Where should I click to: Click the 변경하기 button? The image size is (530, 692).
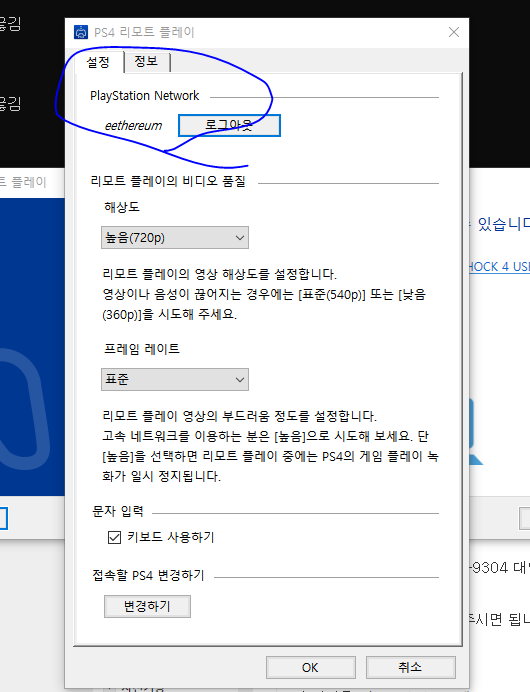click(x=147, y=606)
